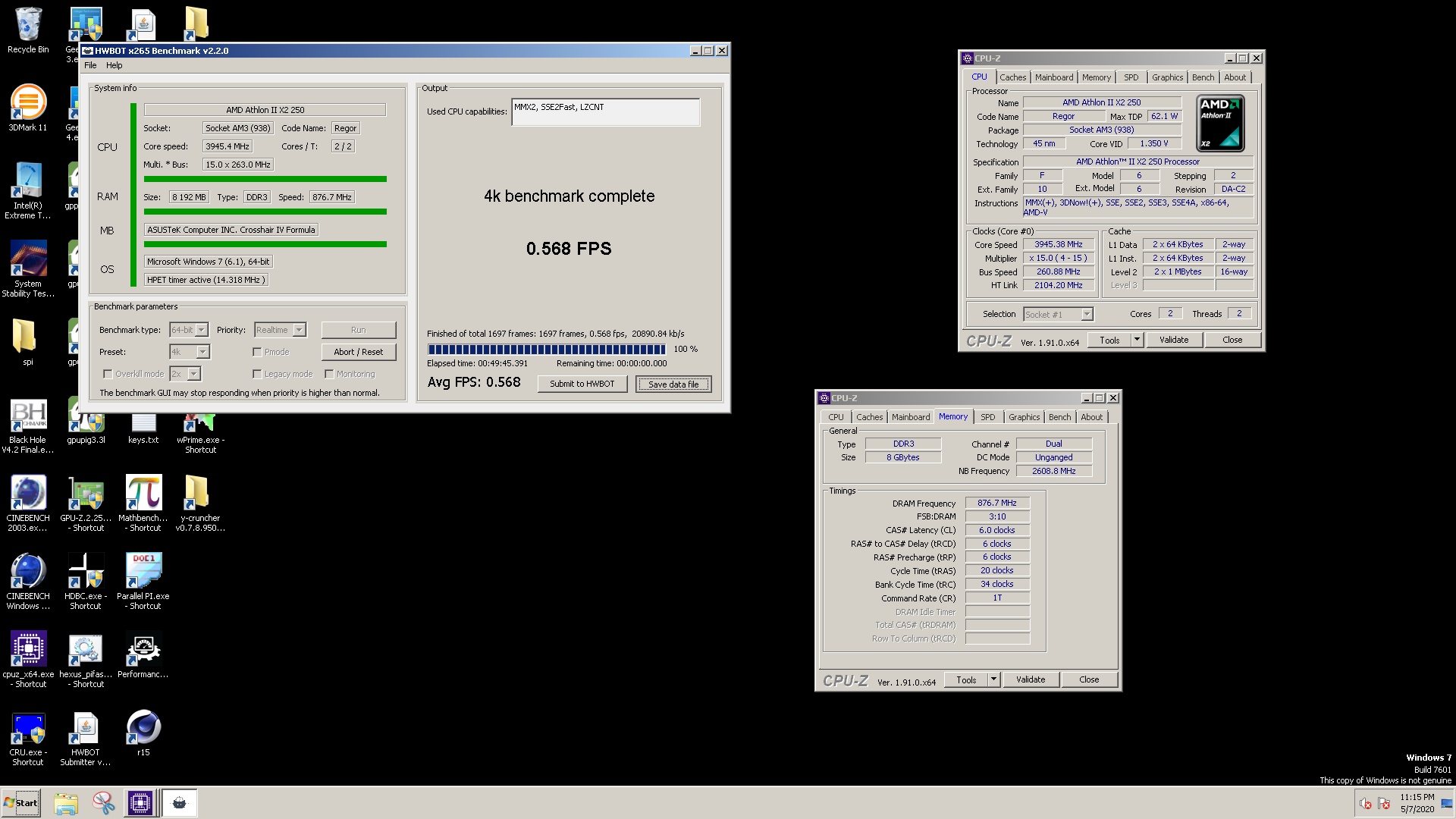
Task: Click Close in lower CPU-Z window
Action: pyautogui.click(x=1089, y=679)
